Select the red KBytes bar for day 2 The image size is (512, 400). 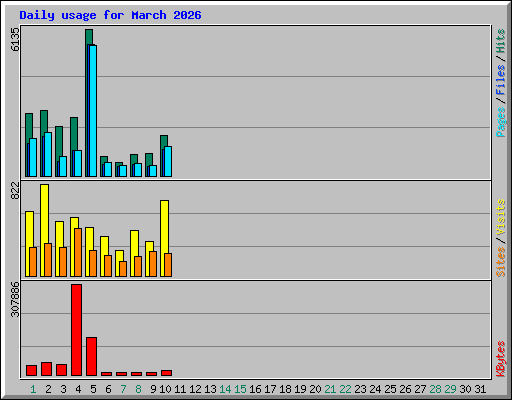coord(46,369)
